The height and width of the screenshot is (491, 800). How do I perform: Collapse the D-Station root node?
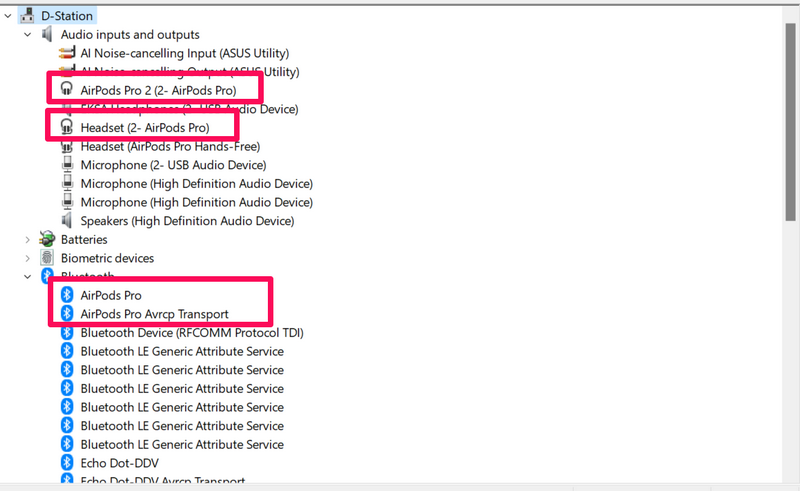[9, 16]
